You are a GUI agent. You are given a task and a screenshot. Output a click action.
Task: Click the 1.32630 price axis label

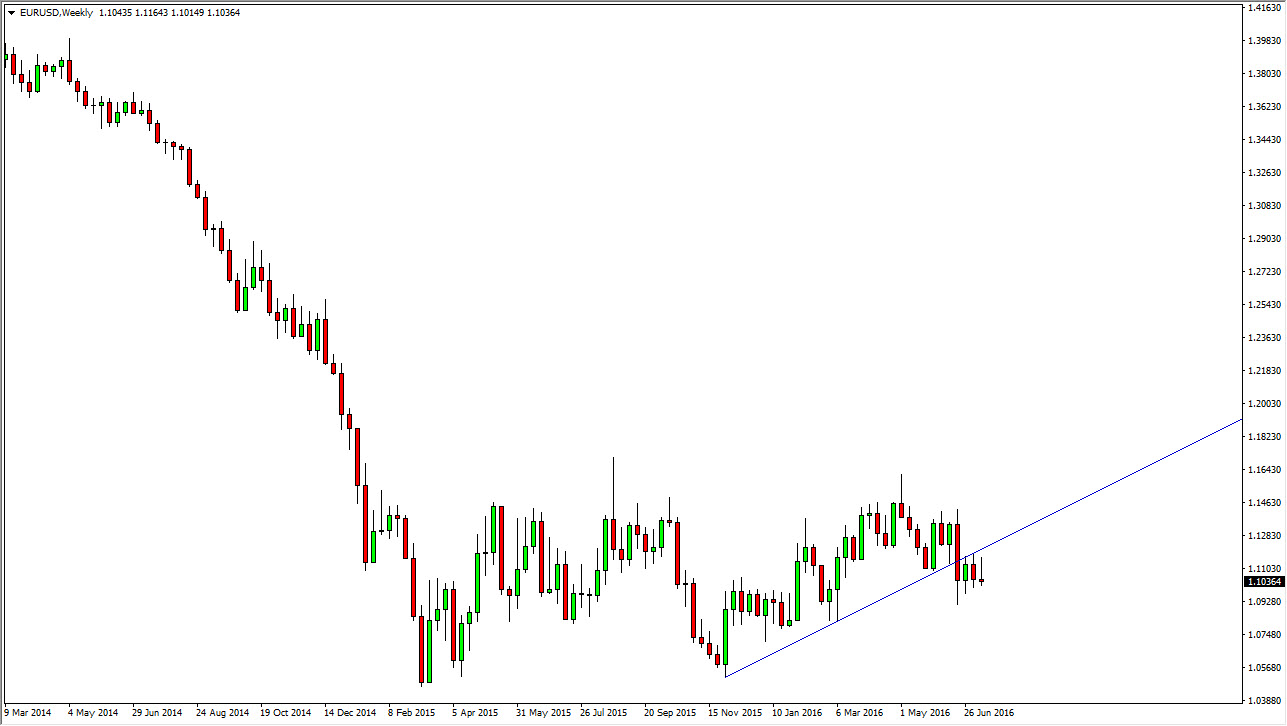pyautogui.click(x=1264, y=172)
